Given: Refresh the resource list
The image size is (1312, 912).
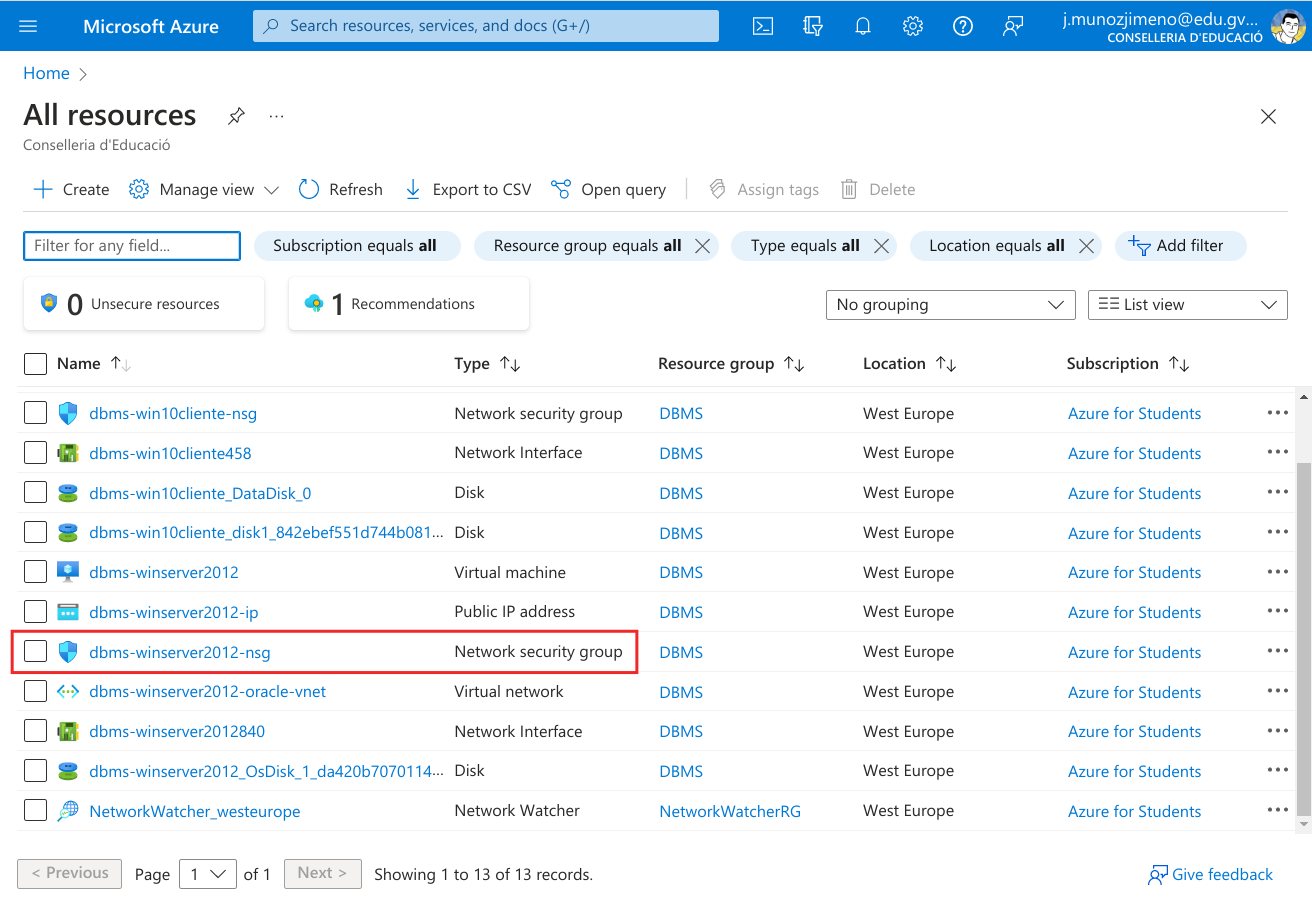Looking at the screenshot, I should [x=341, y=189].
